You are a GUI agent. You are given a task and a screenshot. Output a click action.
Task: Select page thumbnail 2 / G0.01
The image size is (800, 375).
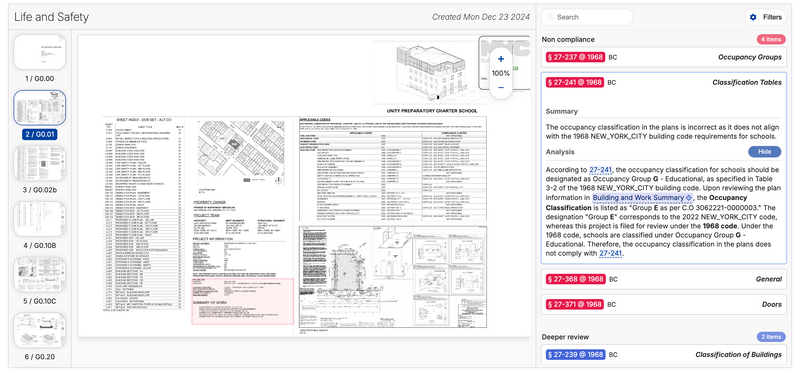pyautogui.click(x=40, y=108)
